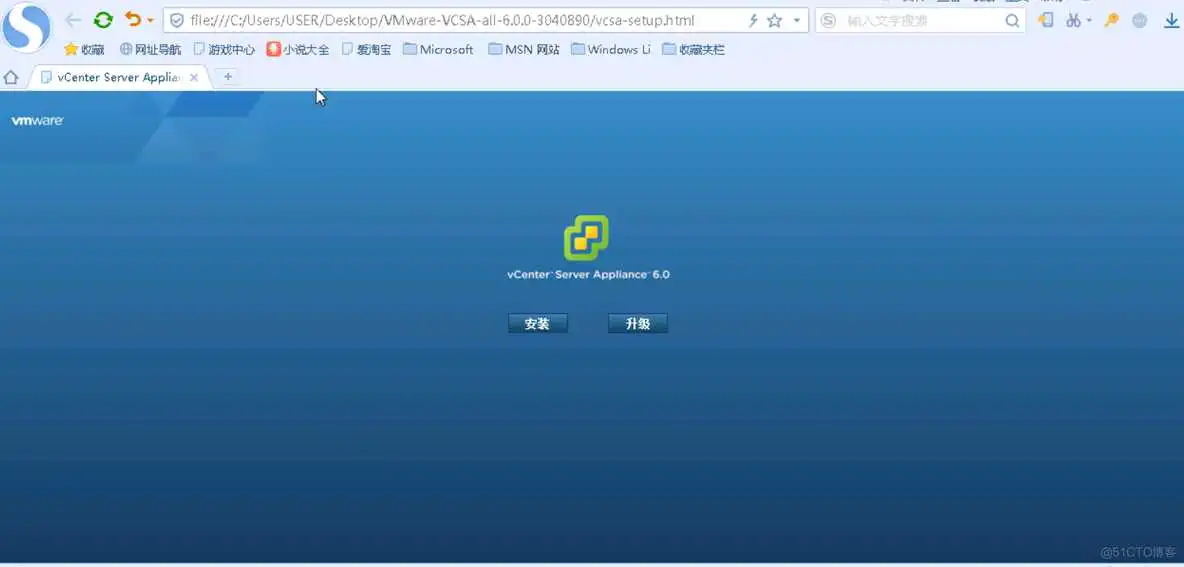The height and width of the screenshot is (567, 1184).
Task: Open the 游戏中心 bookmark
Action: click(x=224, y=50)
